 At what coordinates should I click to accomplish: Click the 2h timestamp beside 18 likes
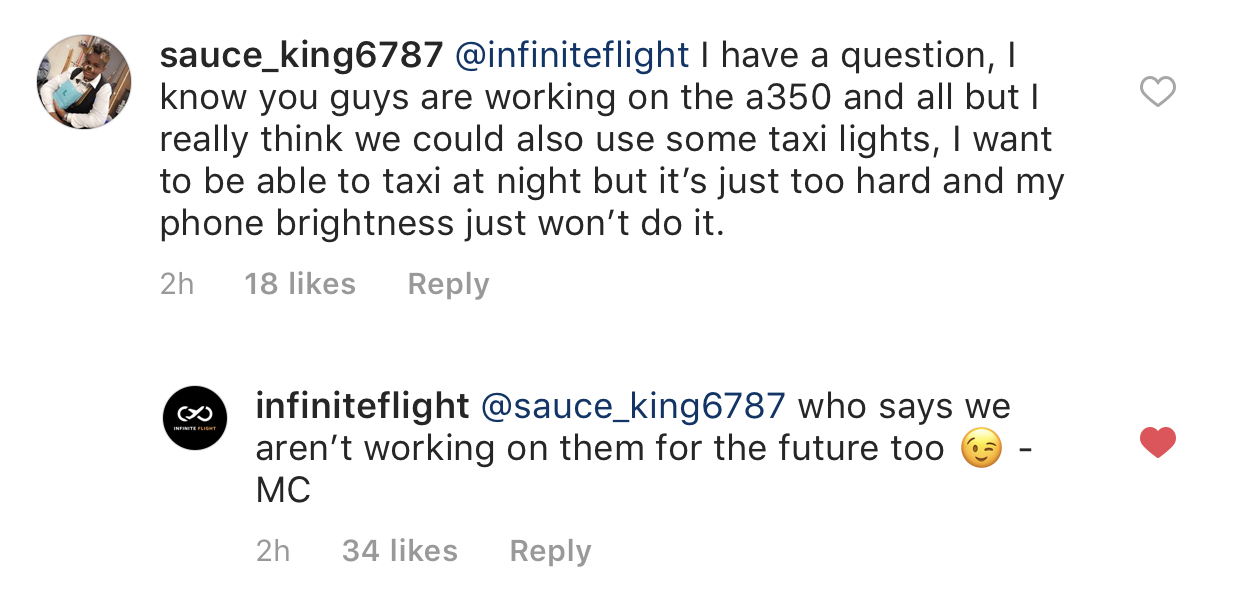tap(177, 284)
